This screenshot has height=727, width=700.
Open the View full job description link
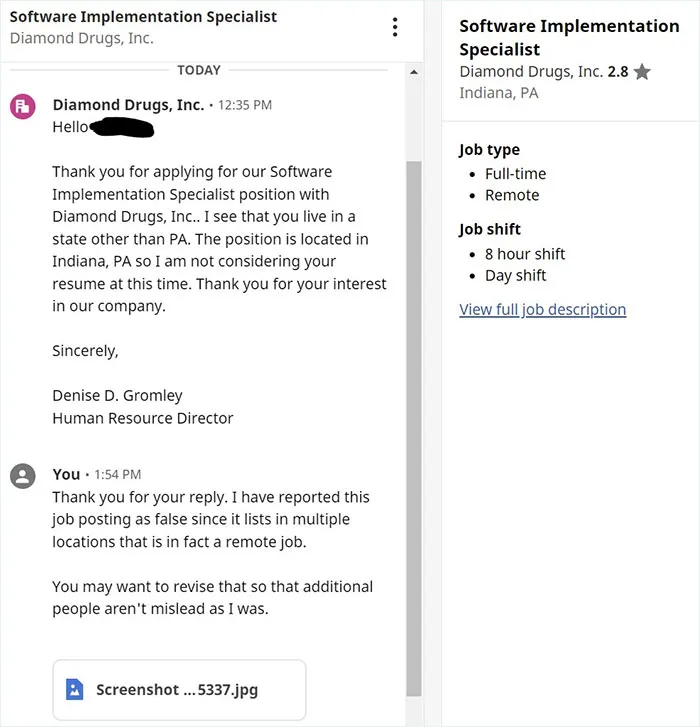click(542, 309)
